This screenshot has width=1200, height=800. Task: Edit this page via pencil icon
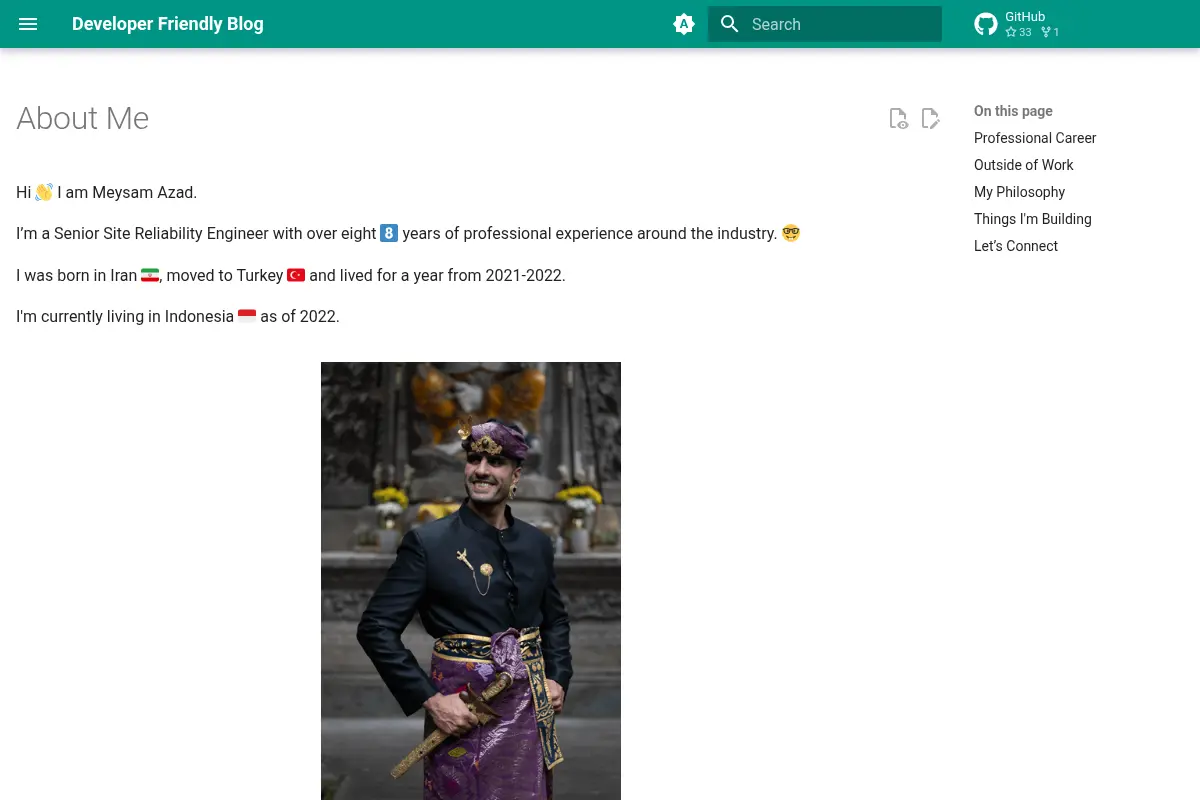[930, 119]
